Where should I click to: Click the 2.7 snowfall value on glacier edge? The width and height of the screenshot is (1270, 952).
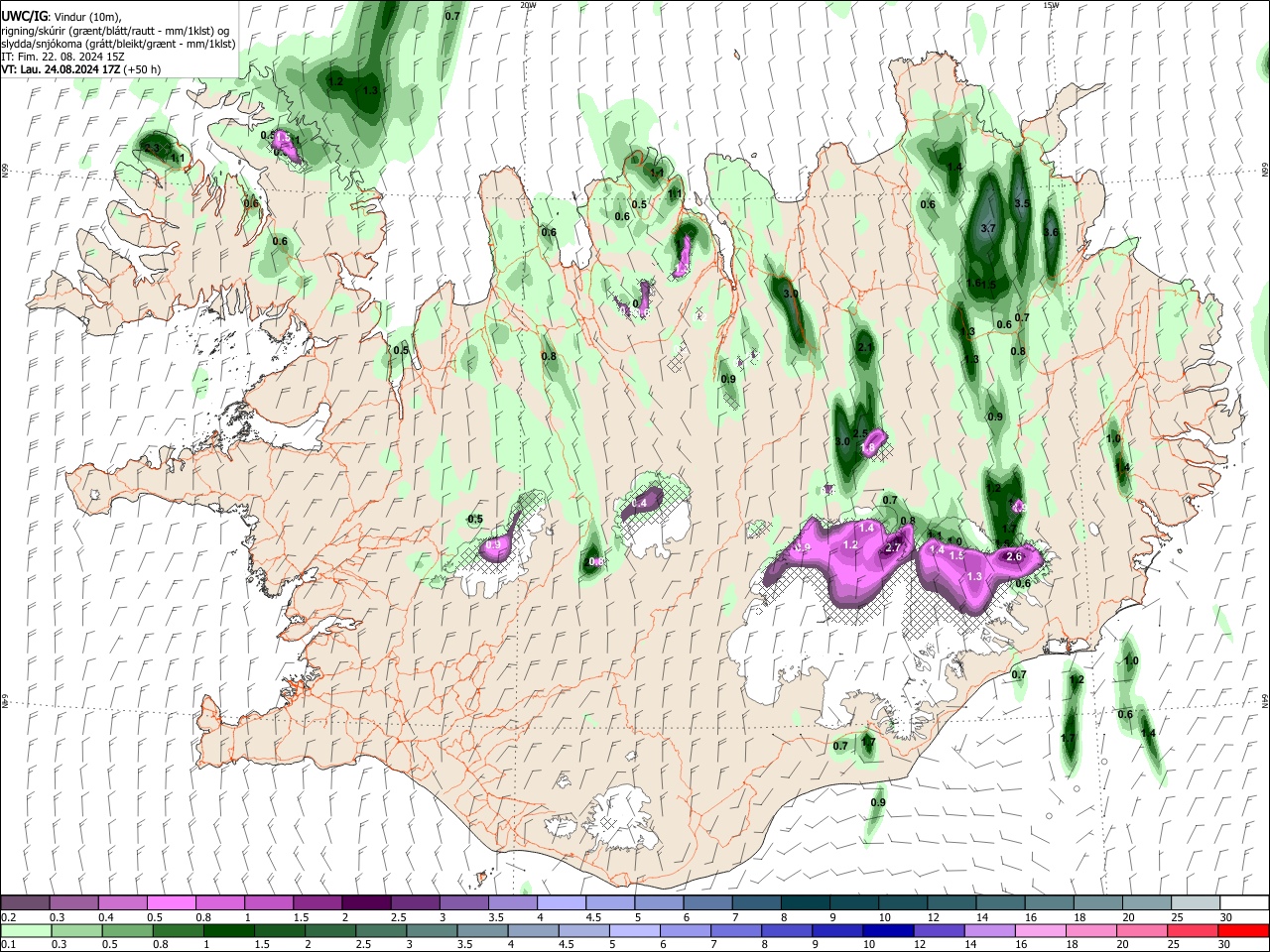[892, 548]
